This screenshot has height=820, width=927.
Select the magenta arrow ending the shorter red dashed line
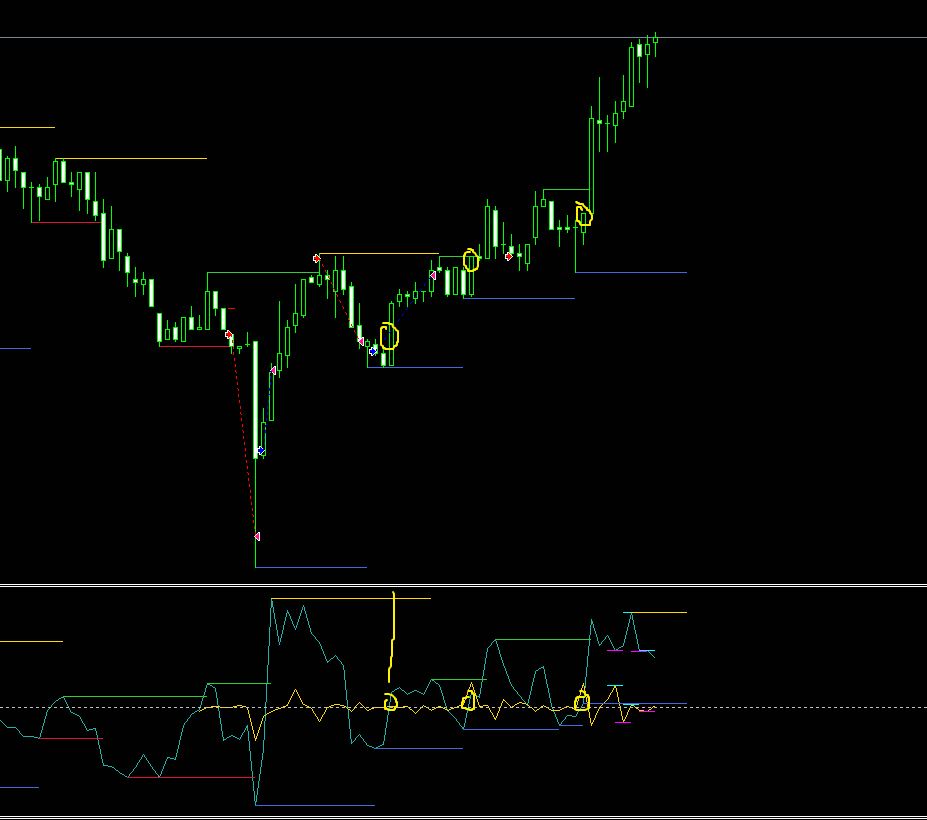[x=361, y=341]
